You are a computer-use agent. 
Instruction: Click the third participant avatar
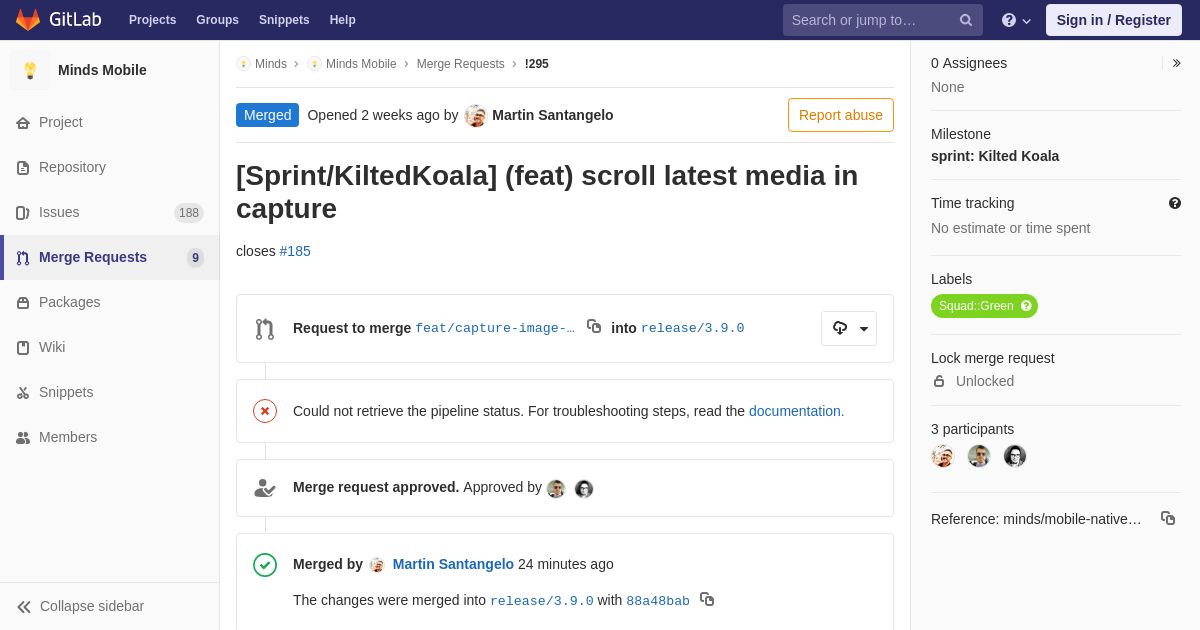[x=1015, y=456]
